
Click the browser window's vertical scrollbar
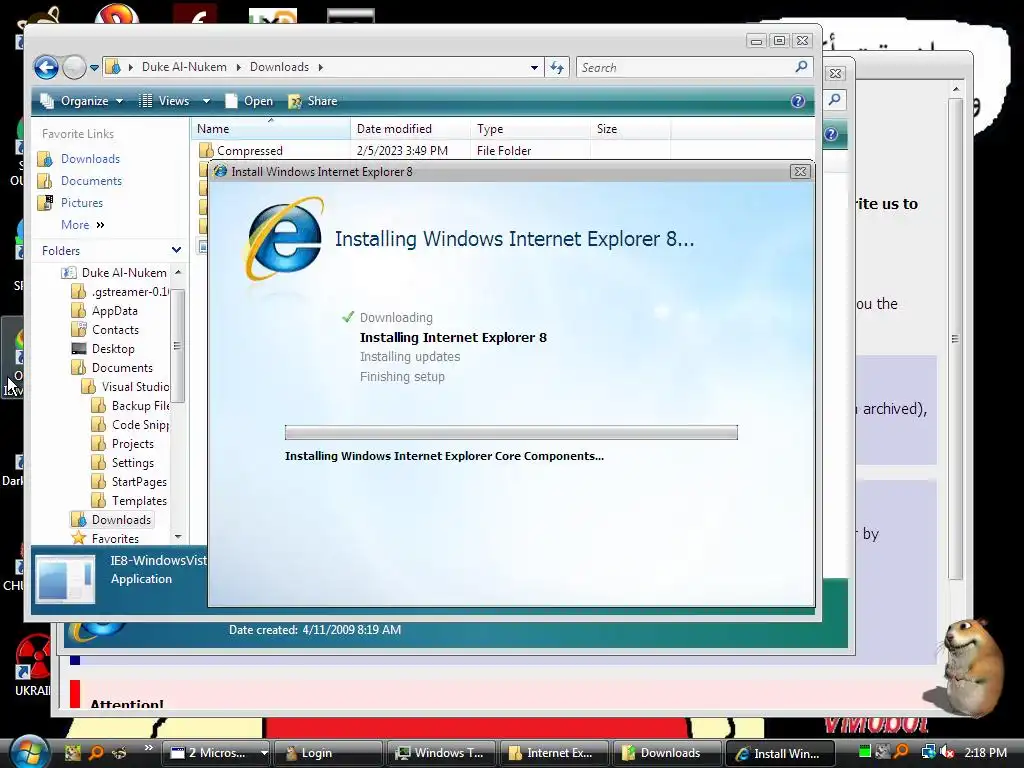[x=955, y=338]
